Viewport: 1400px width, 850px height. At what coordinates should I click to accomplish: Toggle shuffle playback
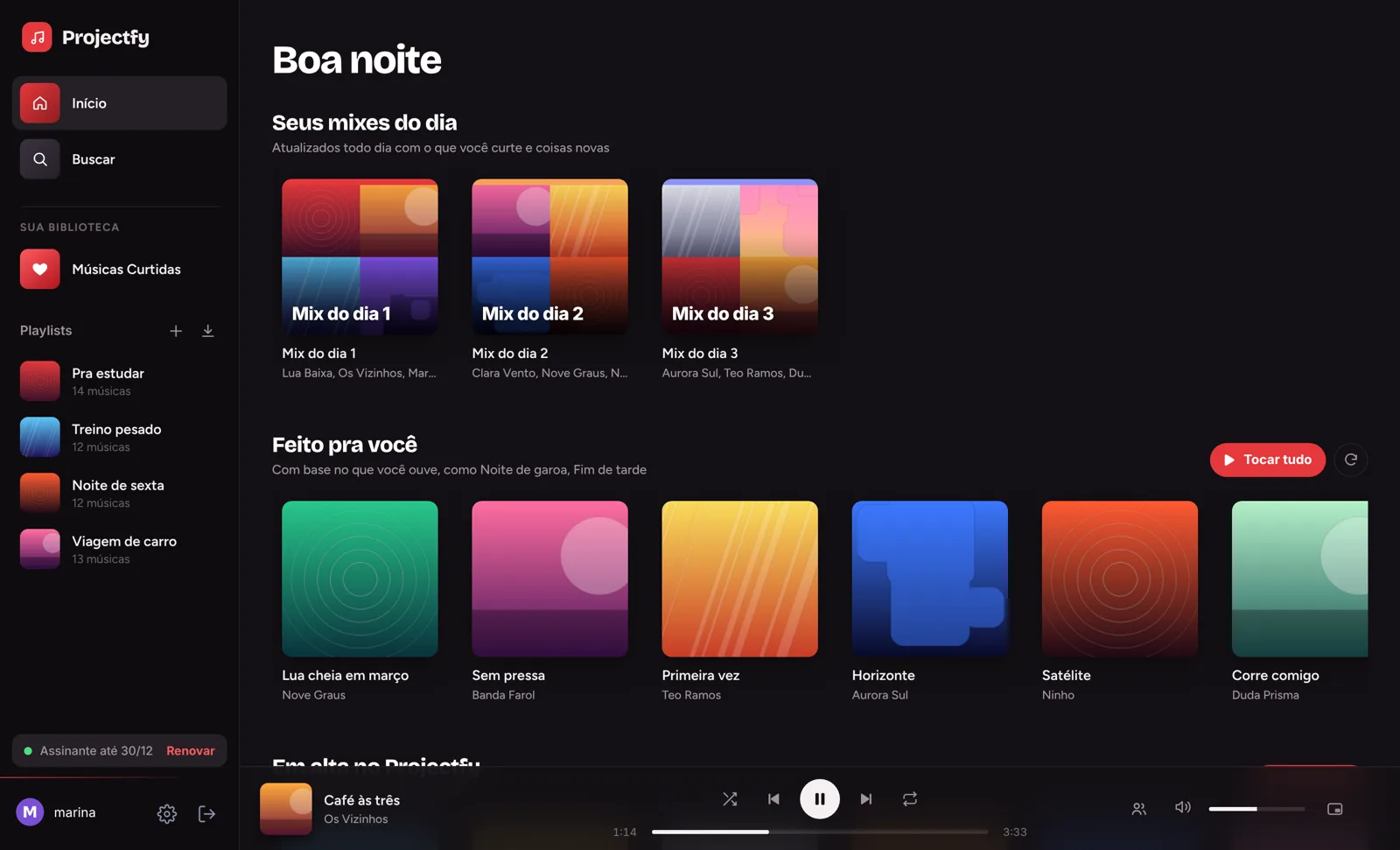[730, 799]
